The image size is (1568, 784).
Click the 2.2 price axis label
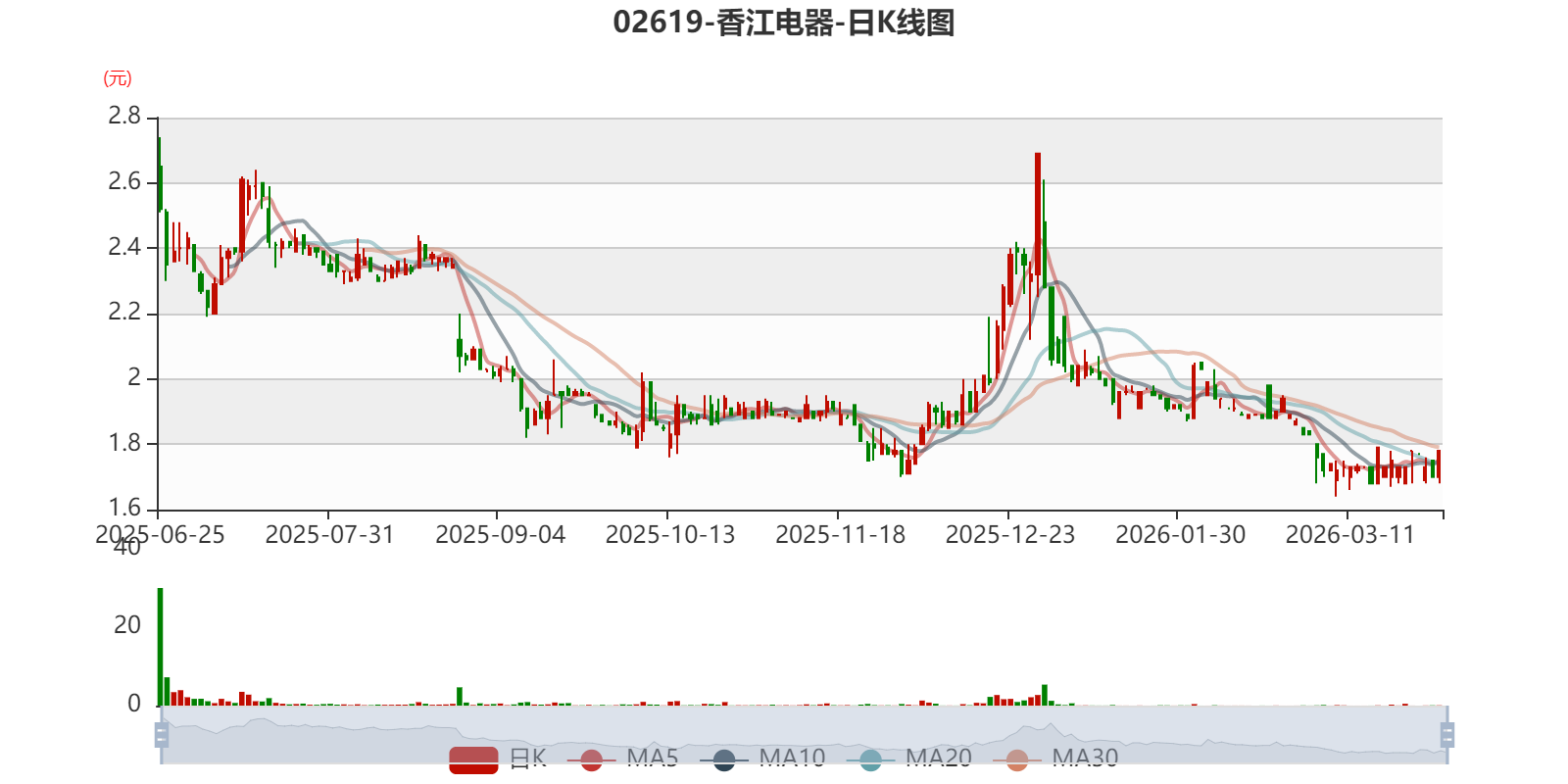124,313
